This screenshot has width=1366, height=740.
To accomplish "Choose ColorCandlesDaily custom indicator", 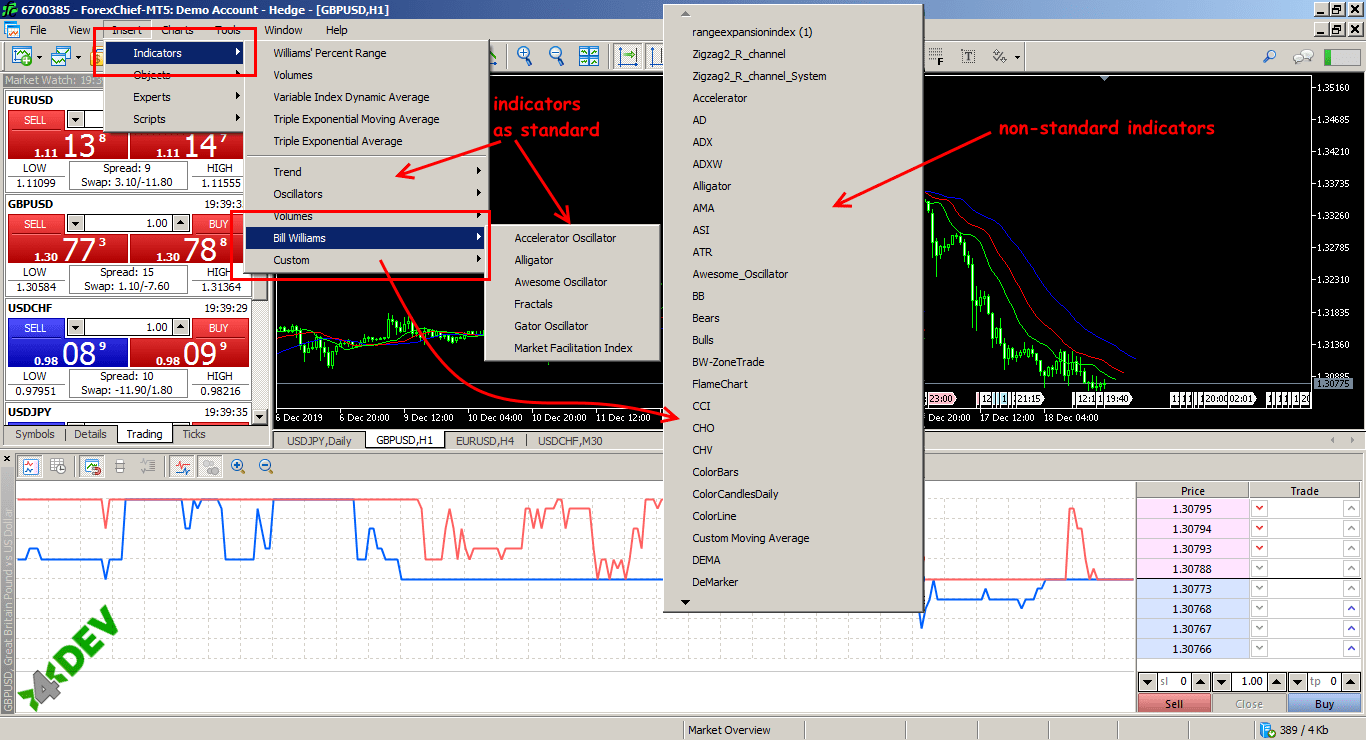I will point(792,494).
